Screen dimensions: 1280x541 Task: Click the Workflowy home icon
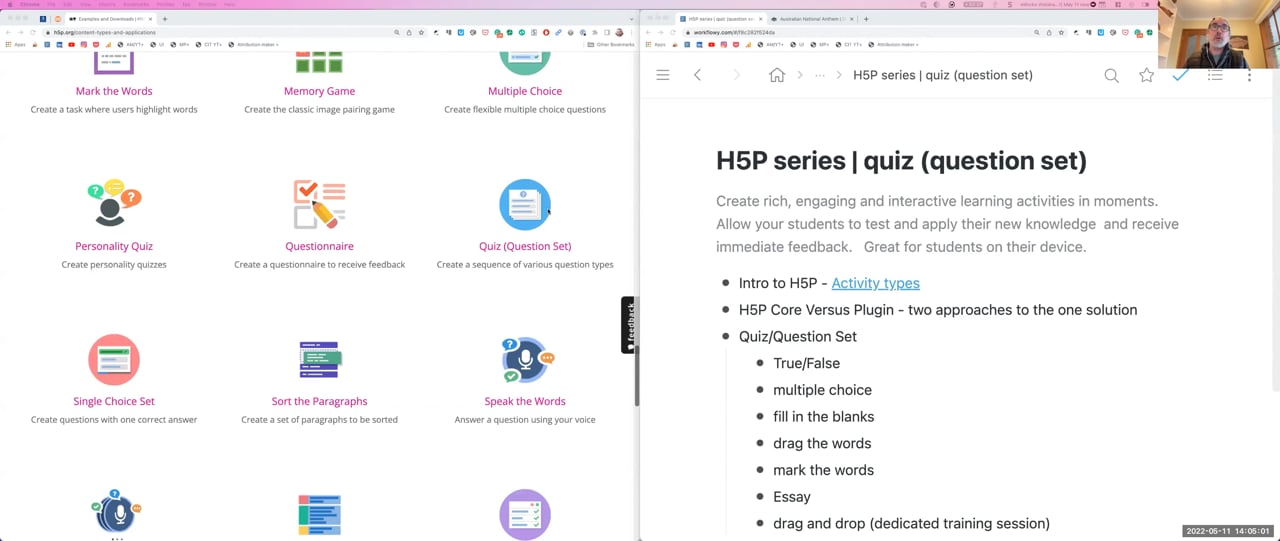pyautogui.click(x=777, y=75)
